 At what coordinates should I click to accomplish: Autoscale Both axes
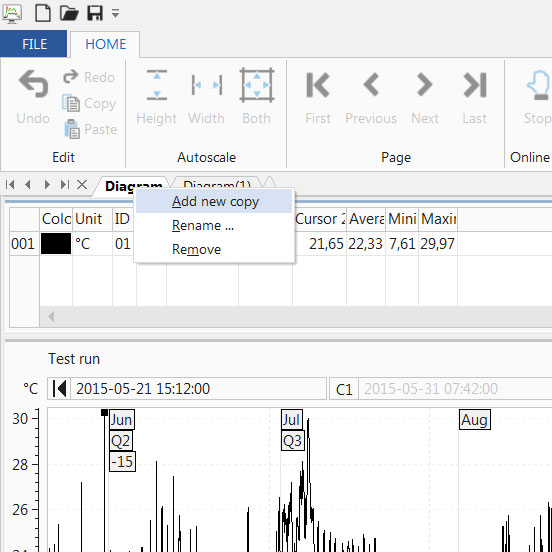[257, 97]
